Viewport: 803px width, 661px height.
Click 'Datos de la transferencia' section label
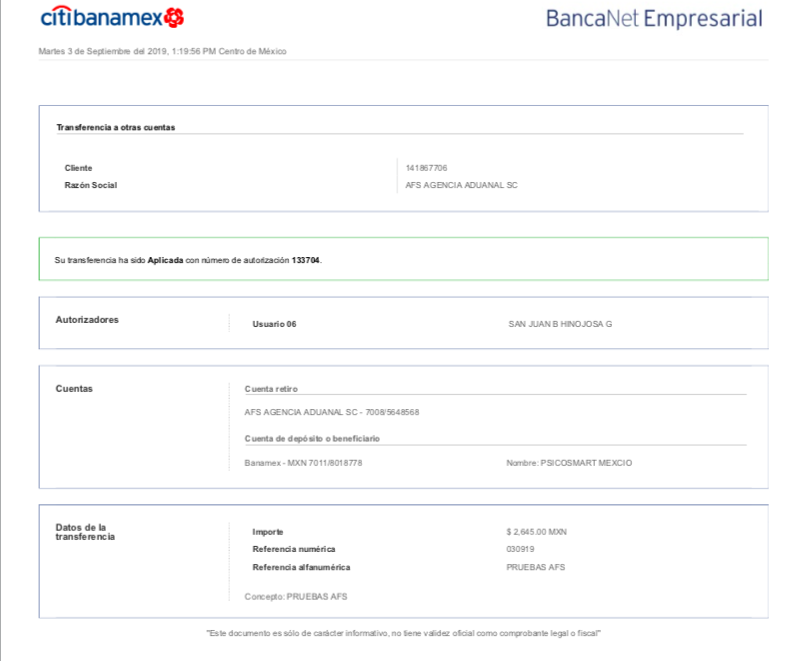pyautogui.click(x=85, y=532)
